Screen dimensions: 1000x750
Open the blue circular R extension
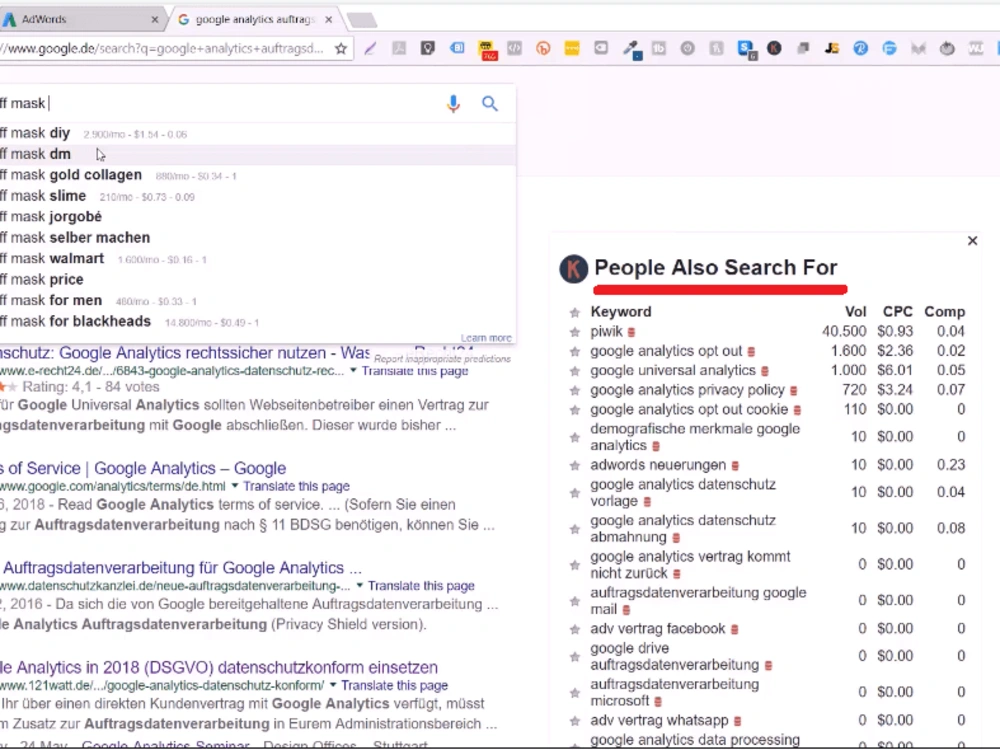click(860, 48)
